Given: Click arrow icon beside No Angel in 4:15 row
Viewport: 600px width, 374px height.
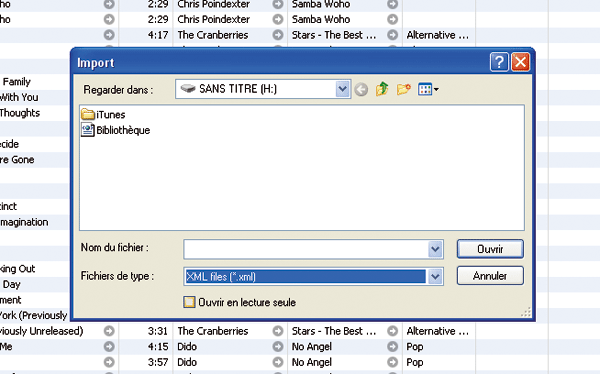Looking at the screenshot, I should [x=392, y=346].
